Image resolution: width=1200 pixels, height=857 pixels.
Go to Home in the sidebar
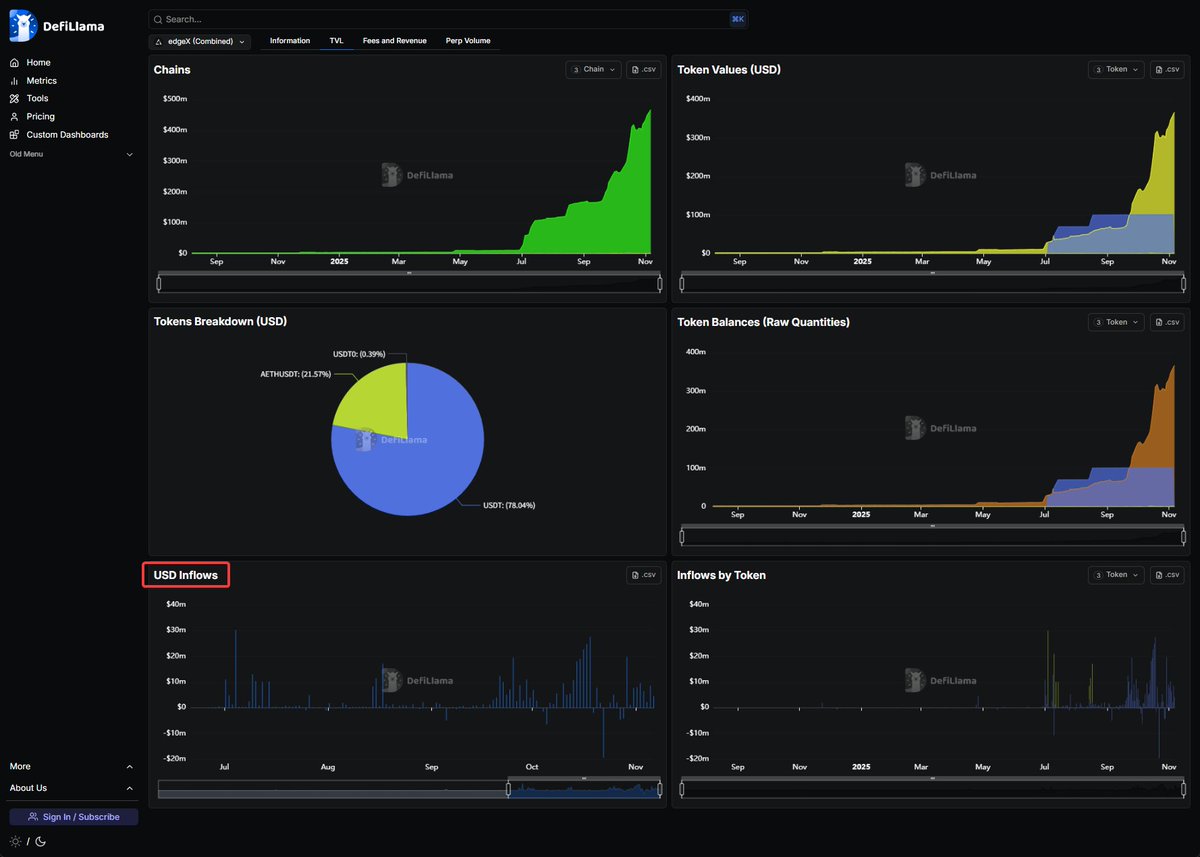point(38,62)
